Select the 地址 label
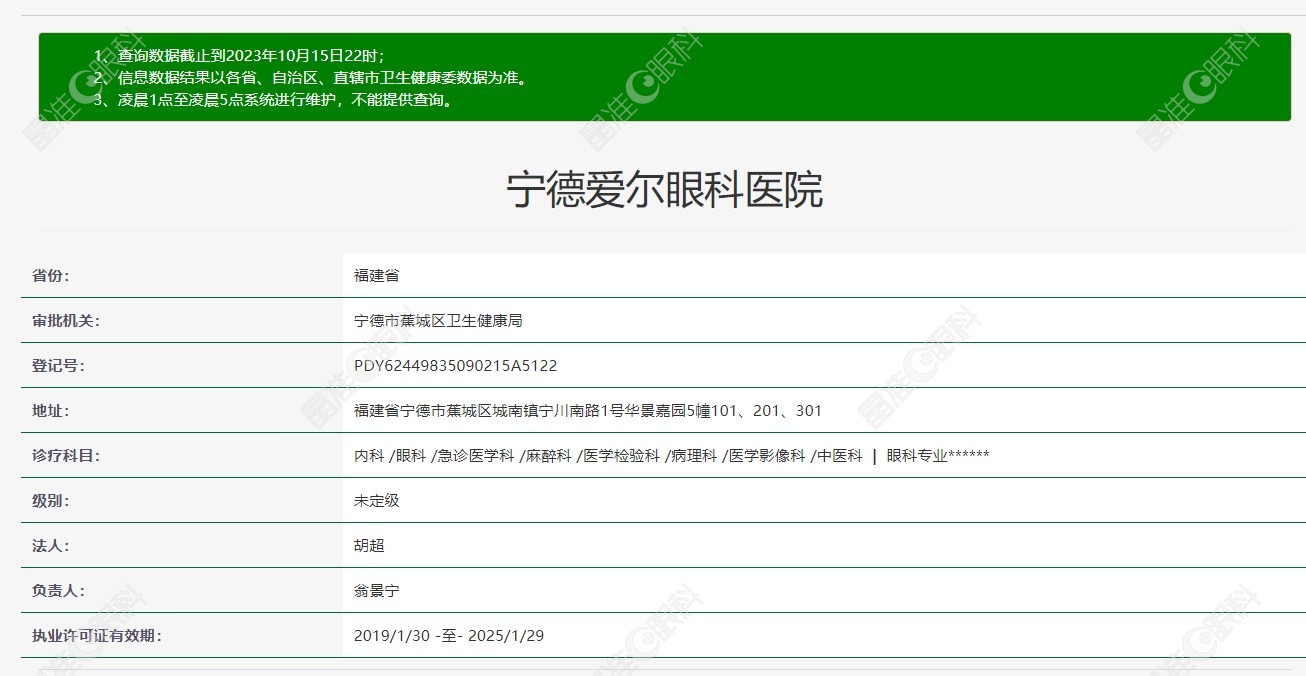This screenshot has height=676, width=1306. [x=50, y=411]
